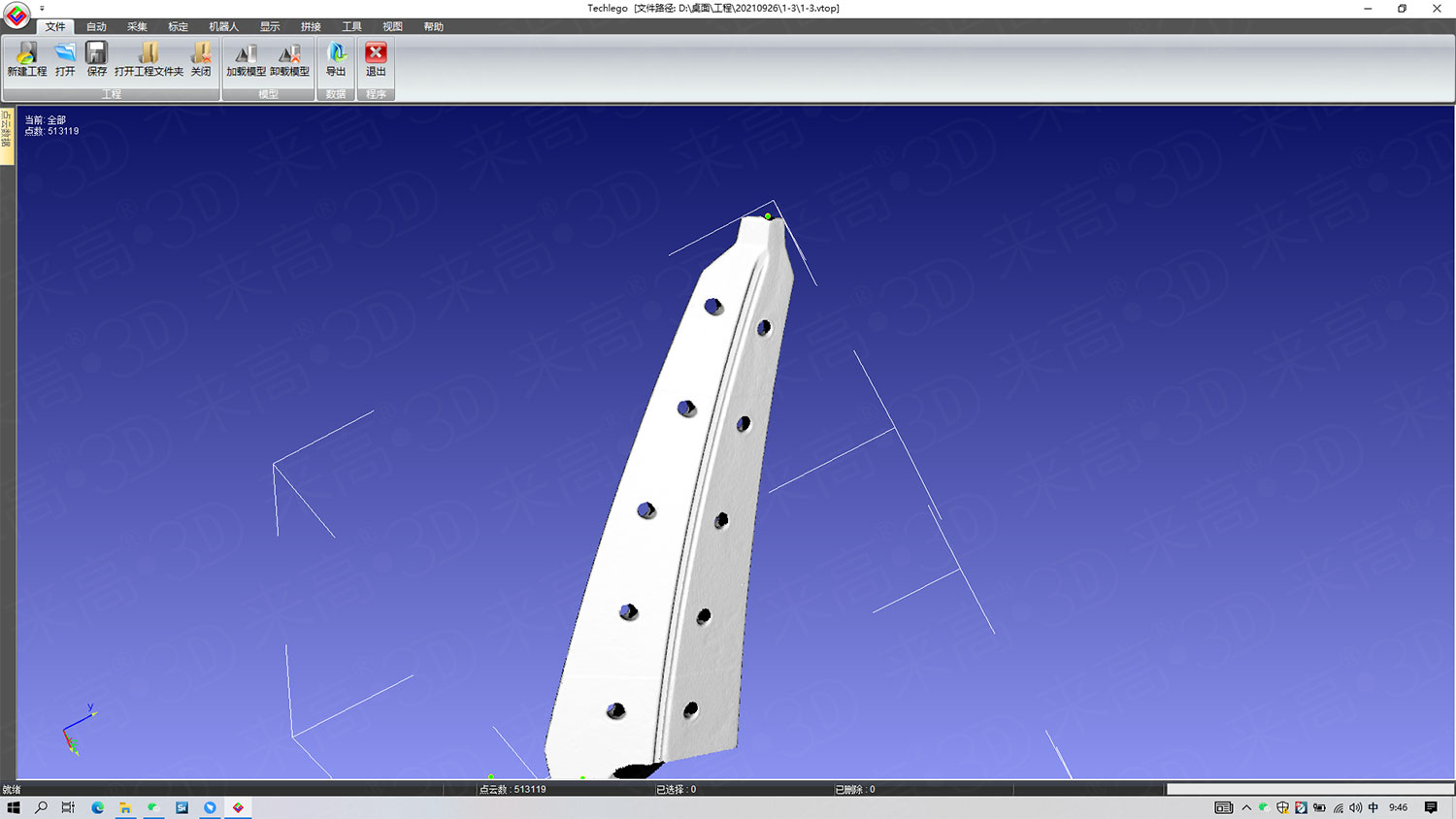Screen dimensions: 1456x819
Task: Save the project using the 保存 icon
Action: (96, 59)
